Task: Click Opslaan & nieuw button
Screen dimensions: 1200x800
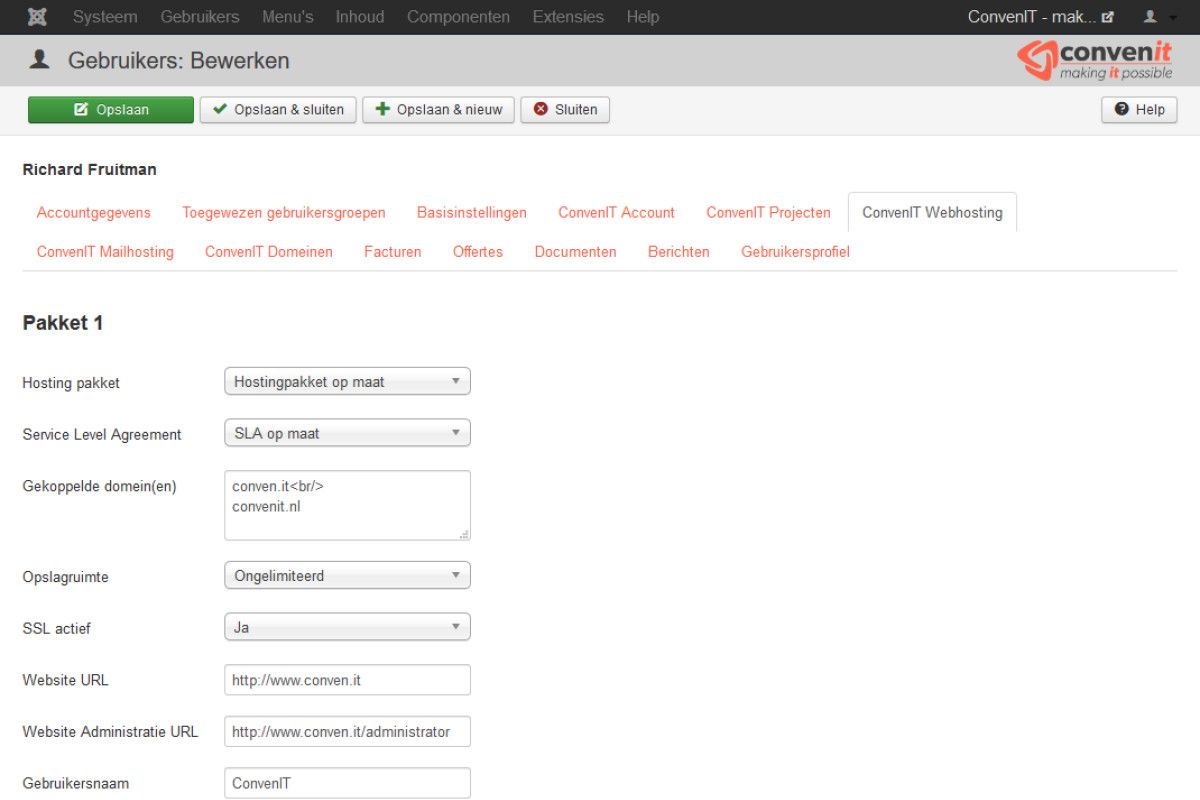Action: (x=439, y=110)
